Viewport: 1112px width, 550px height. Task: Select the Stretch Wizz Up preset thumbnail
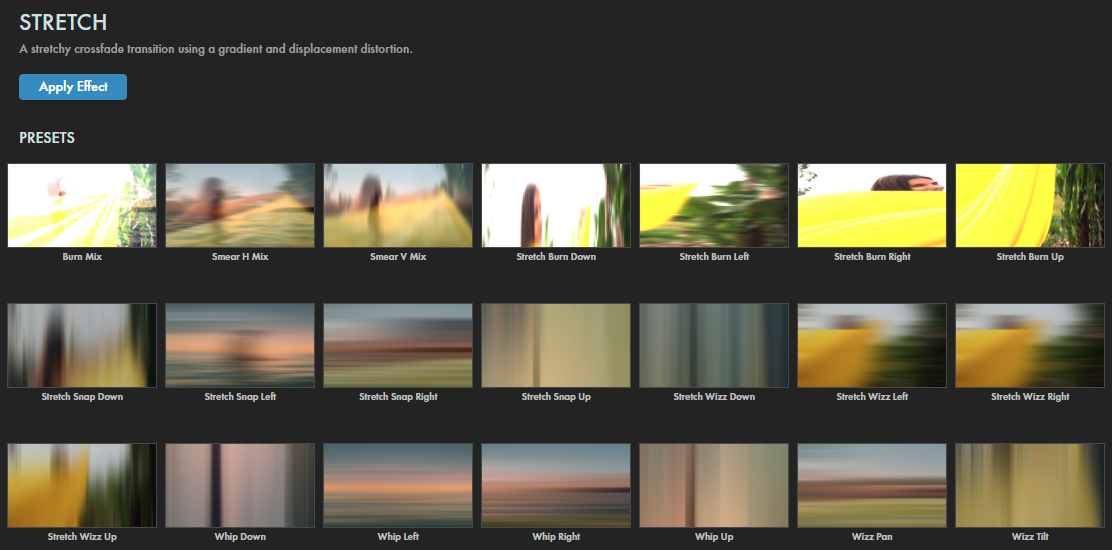pos(82,486)
